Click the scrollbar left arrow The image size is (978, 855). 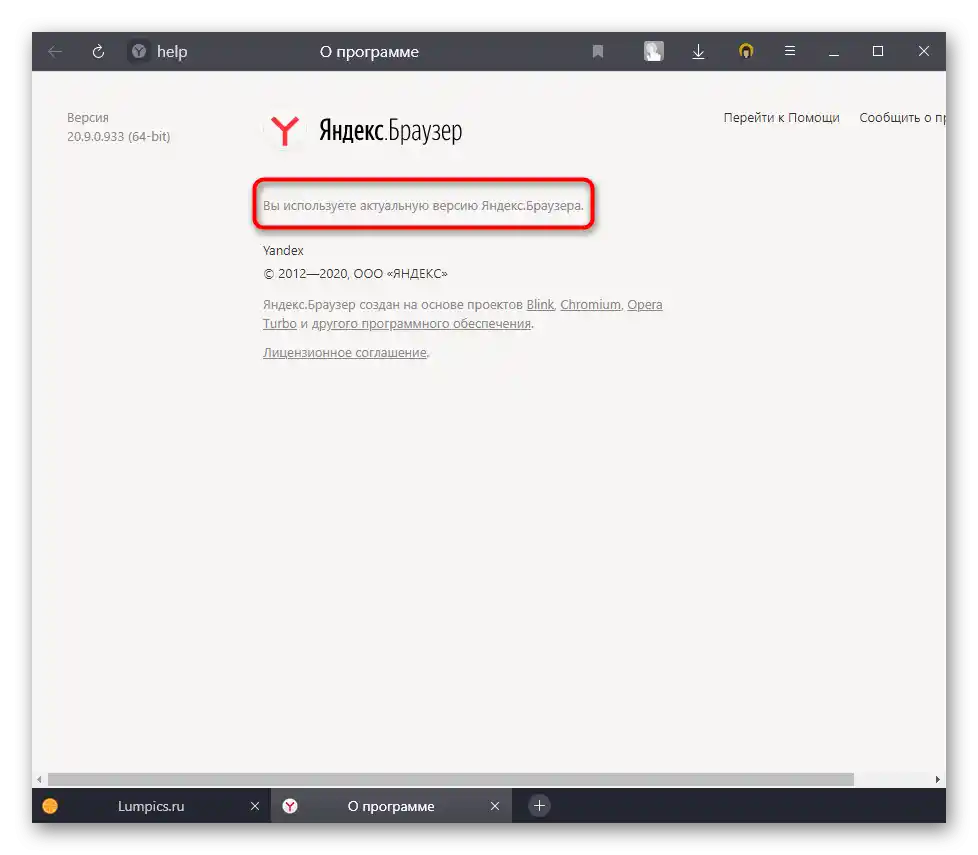[x=39, y=779]
